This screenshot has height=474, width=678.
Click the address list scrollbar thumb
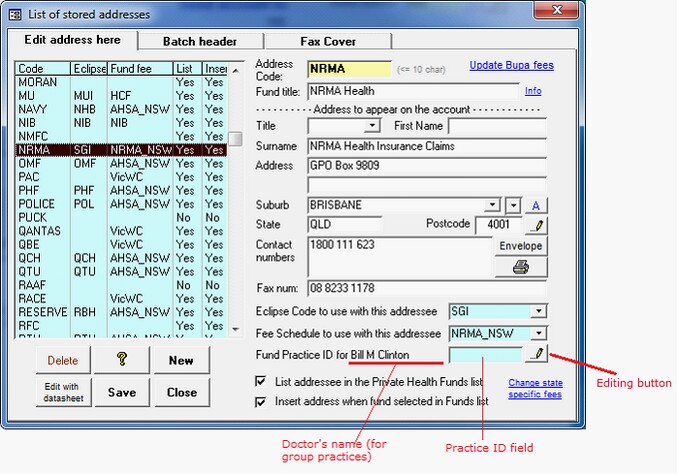[235, 139]
